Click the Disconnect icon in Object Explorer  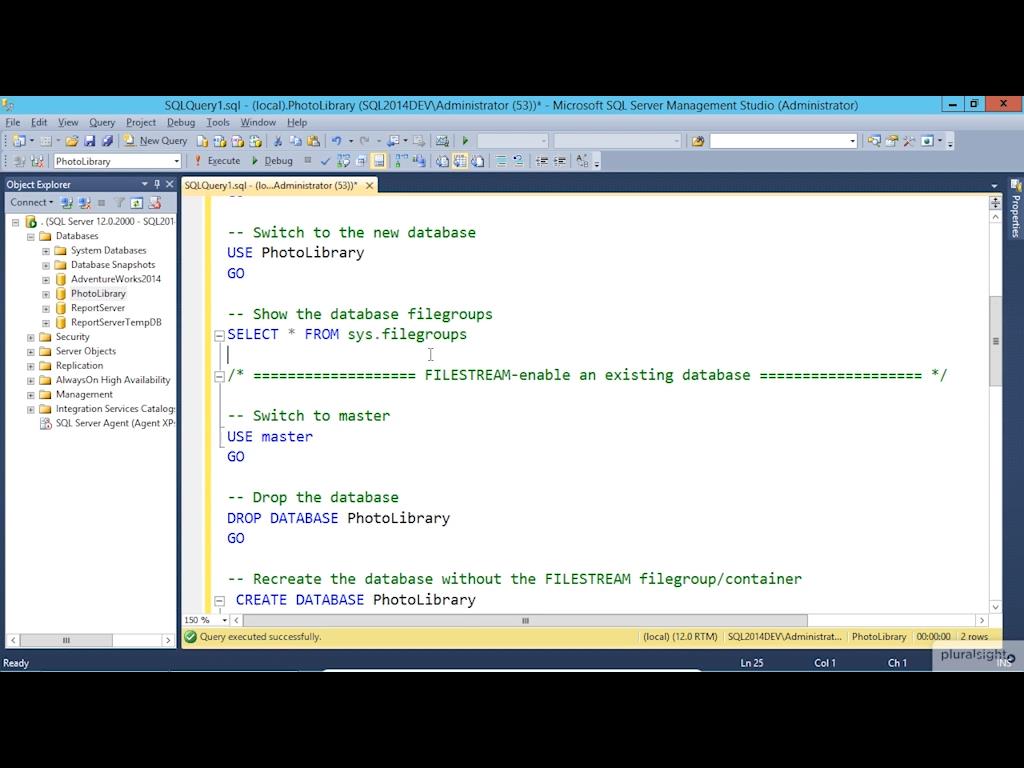(84, 203)
